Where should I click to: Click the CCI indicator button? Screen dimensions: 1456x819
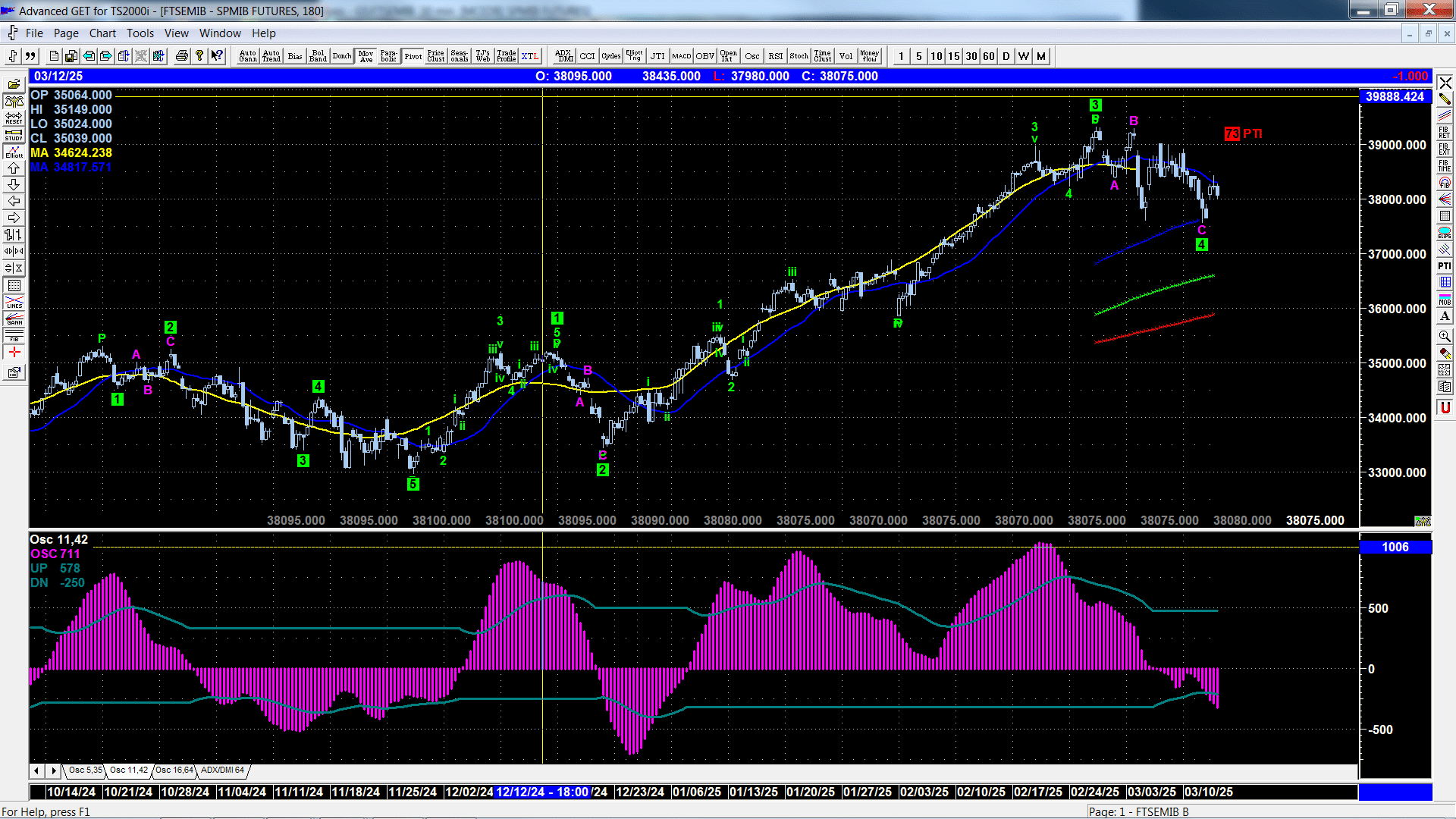pos(588,56)
